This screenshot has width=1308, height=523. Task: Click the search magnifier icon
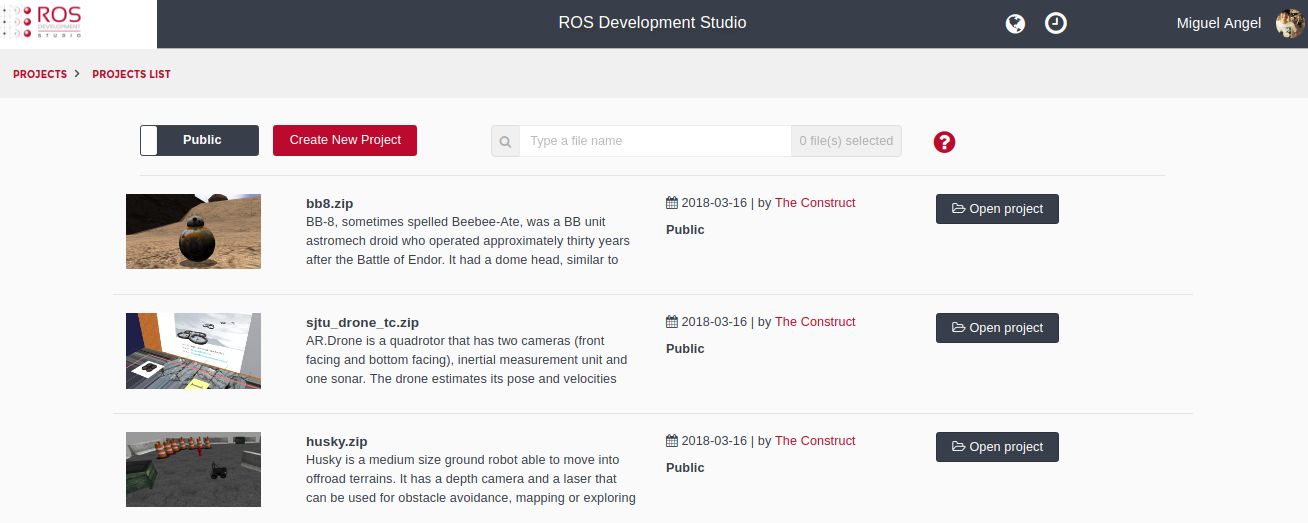point(505,141)
